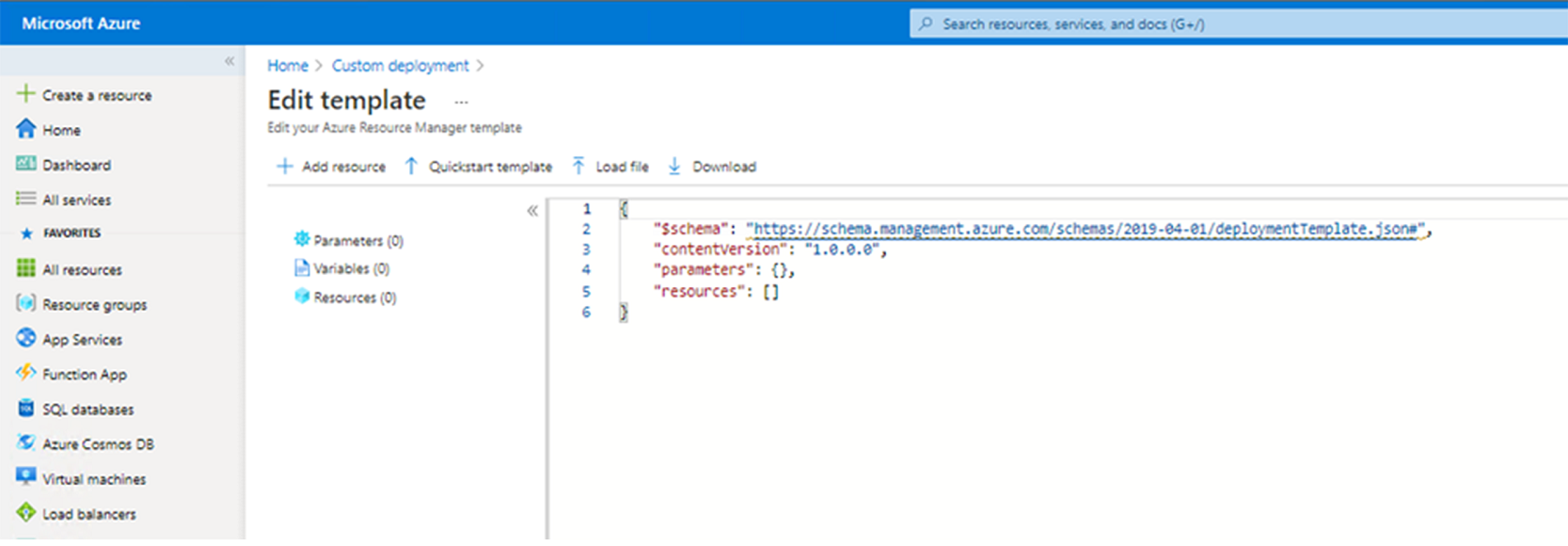The height and width of the screenshot is (546, 1568).
Task: Download the template
Action: click(x=712, y=167)
